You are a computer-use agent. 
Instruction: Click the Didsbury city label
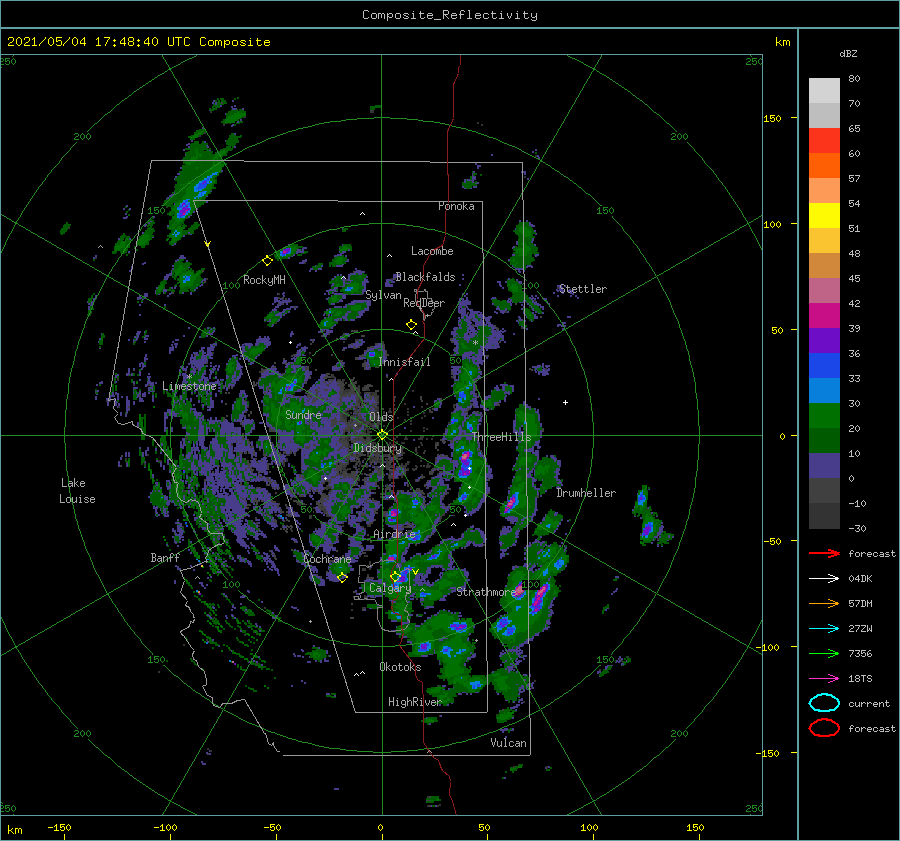[x=377, y=448]
